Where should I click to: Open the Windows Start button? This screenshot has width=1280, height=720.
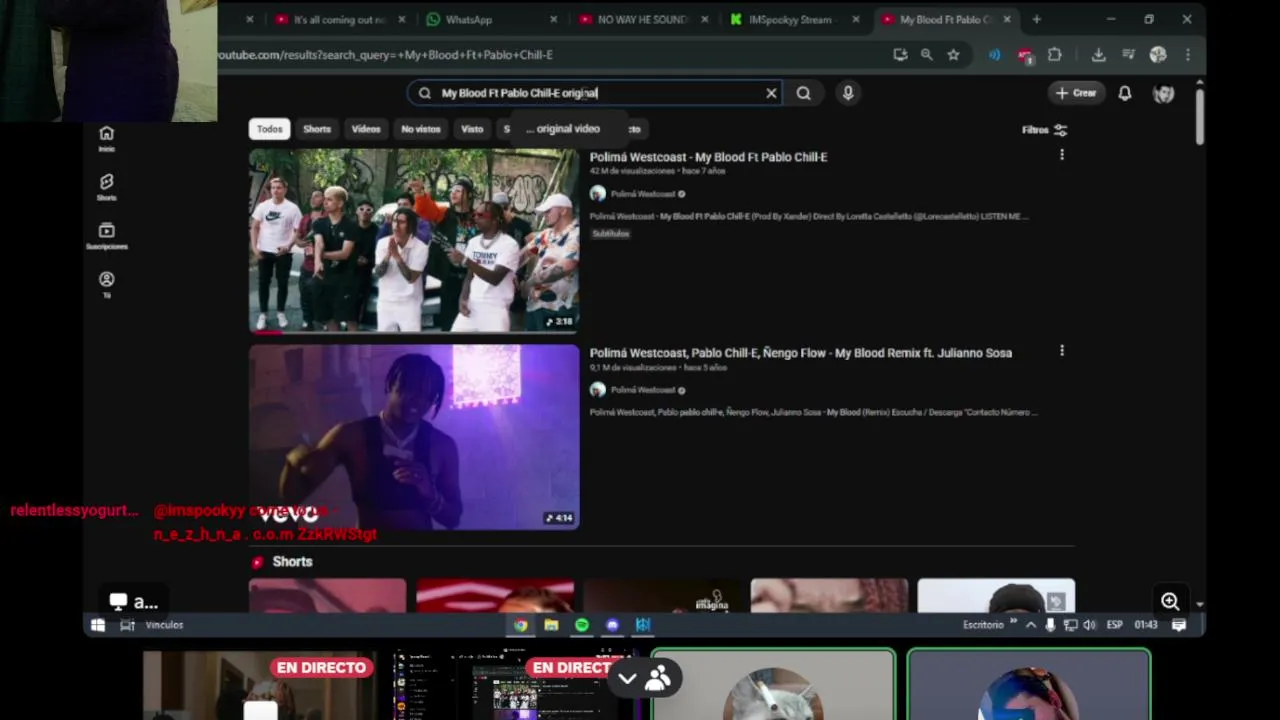(x=97, y=625)
